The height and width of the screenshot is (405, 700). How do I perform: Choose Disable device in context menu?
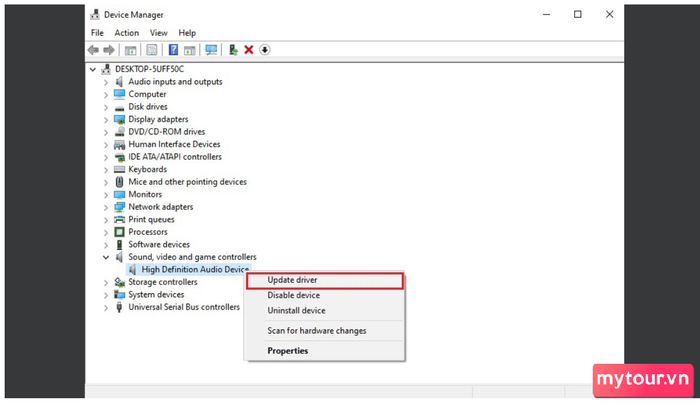pos(325,295)
